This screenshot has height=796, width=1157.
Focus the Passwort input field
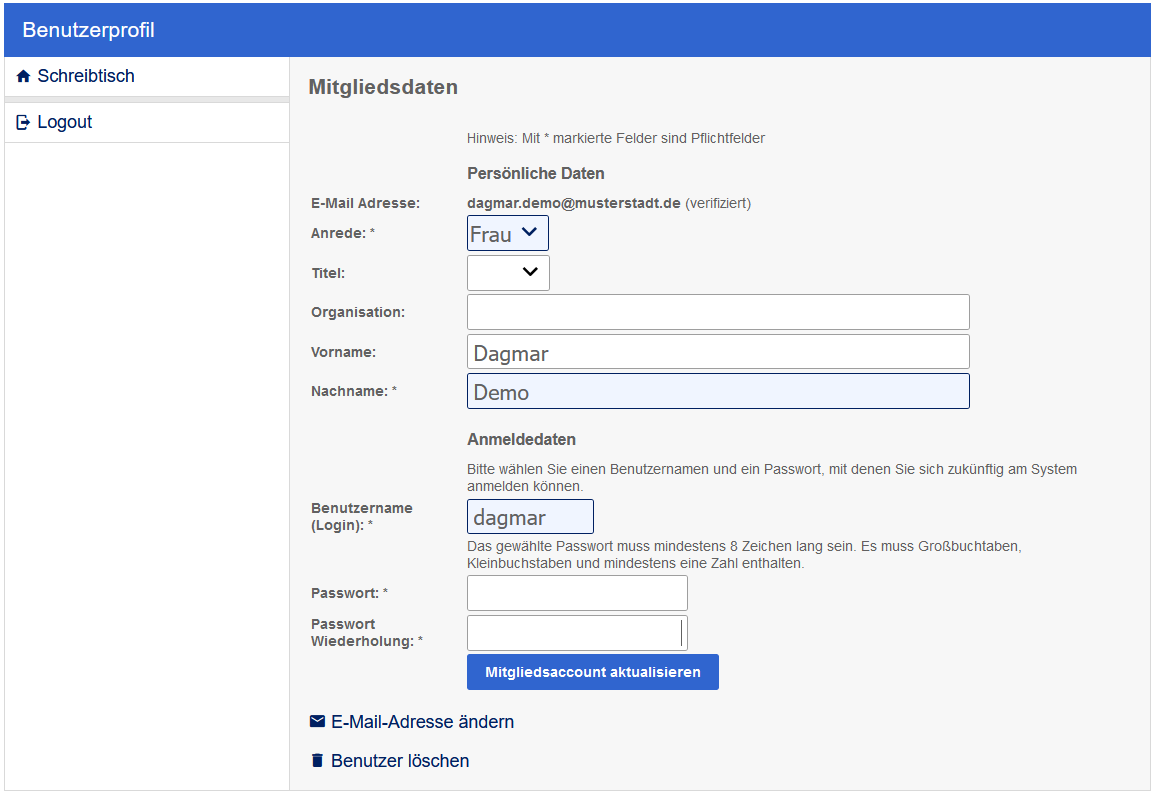(577, 593)
